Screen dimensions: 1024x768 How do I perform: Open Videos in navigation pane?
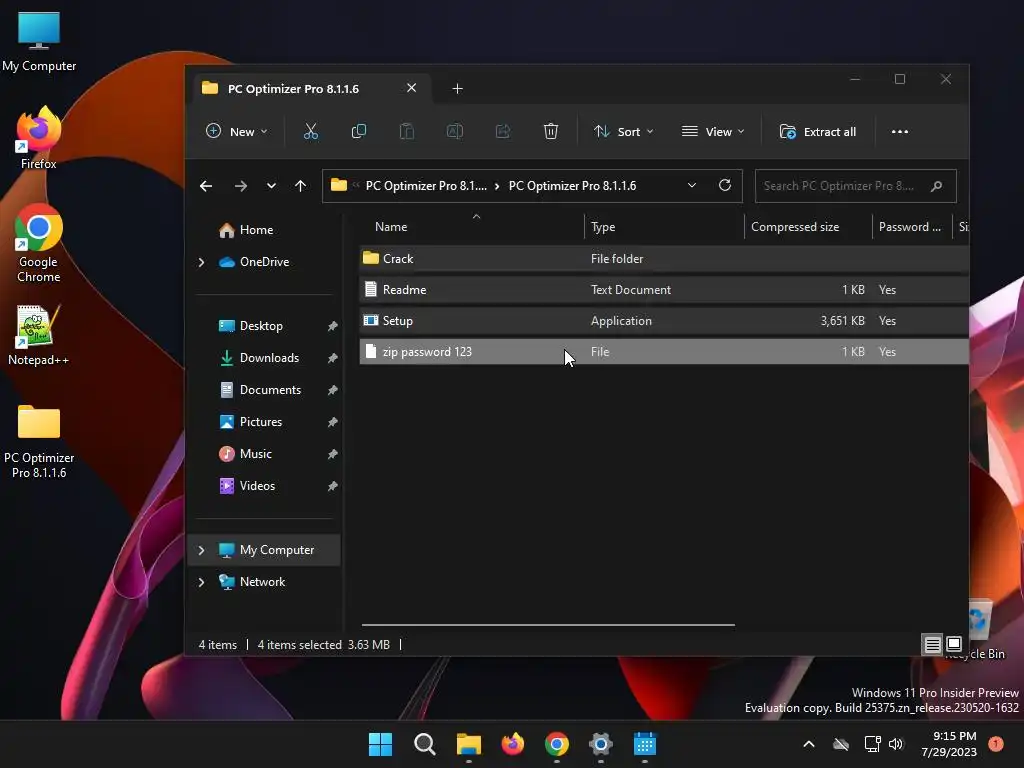257,486
